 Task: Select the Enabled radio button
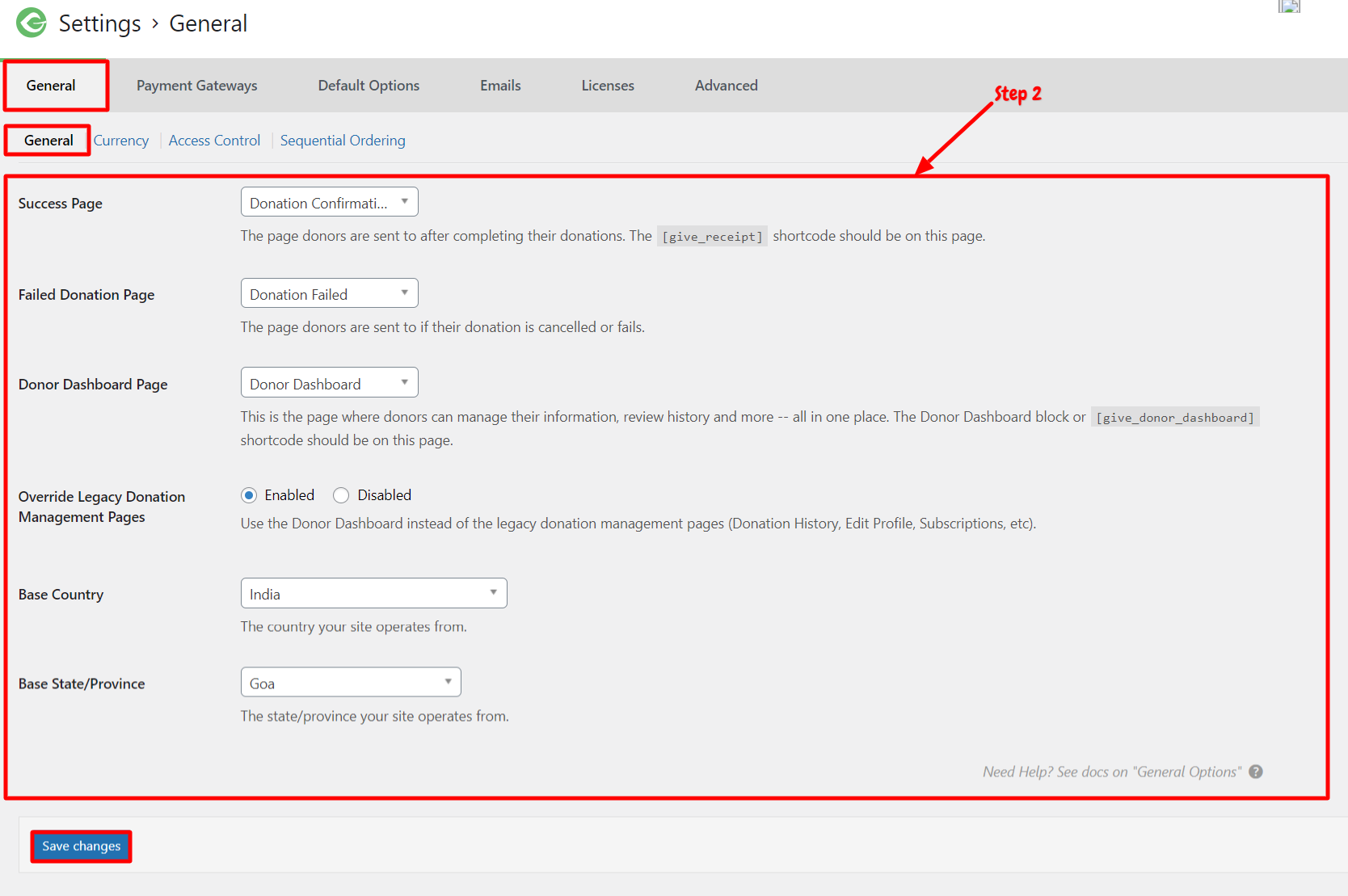click(x=249, y=495)
